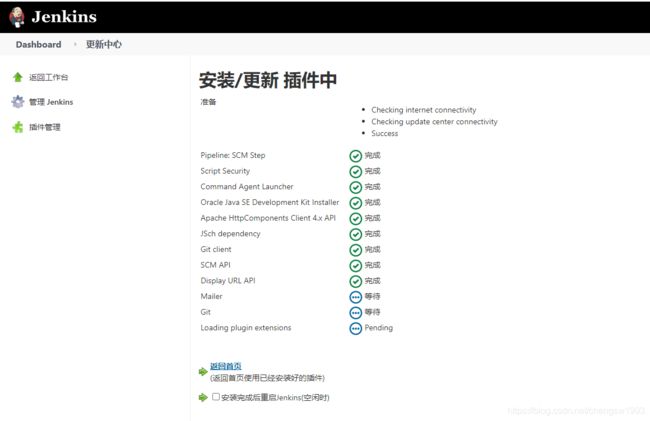Click the 'JSch dependency' plugin name

click(x=230, y=234)
